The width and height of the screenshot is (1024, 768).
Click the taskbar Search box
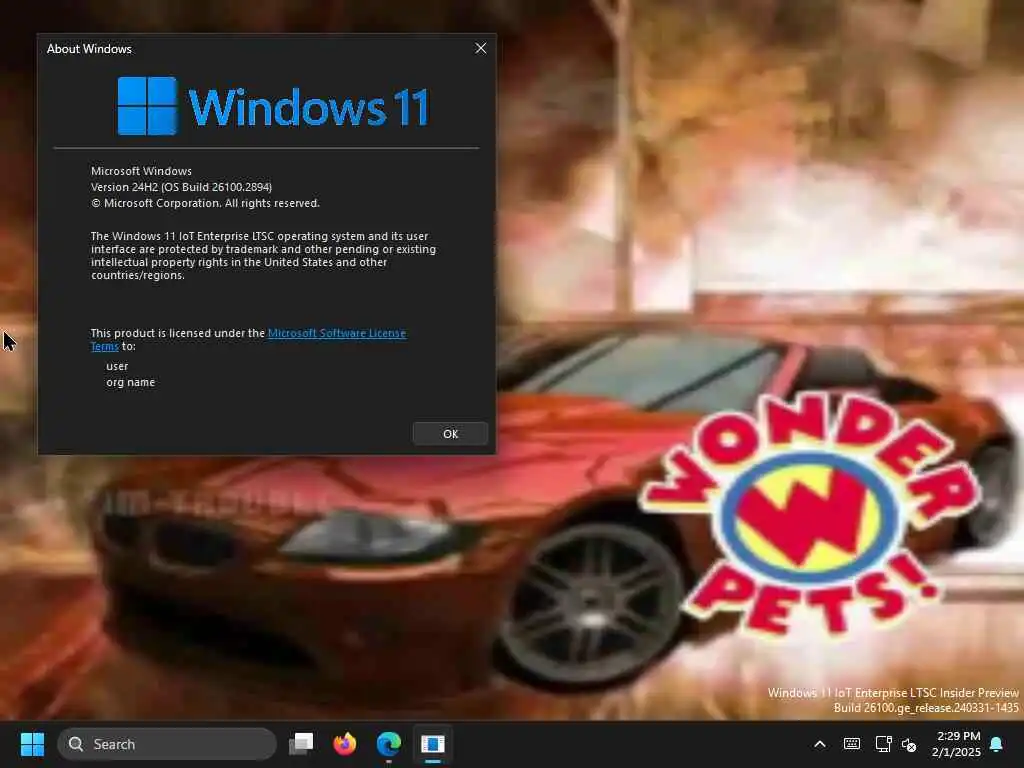[x=167, y=744]
